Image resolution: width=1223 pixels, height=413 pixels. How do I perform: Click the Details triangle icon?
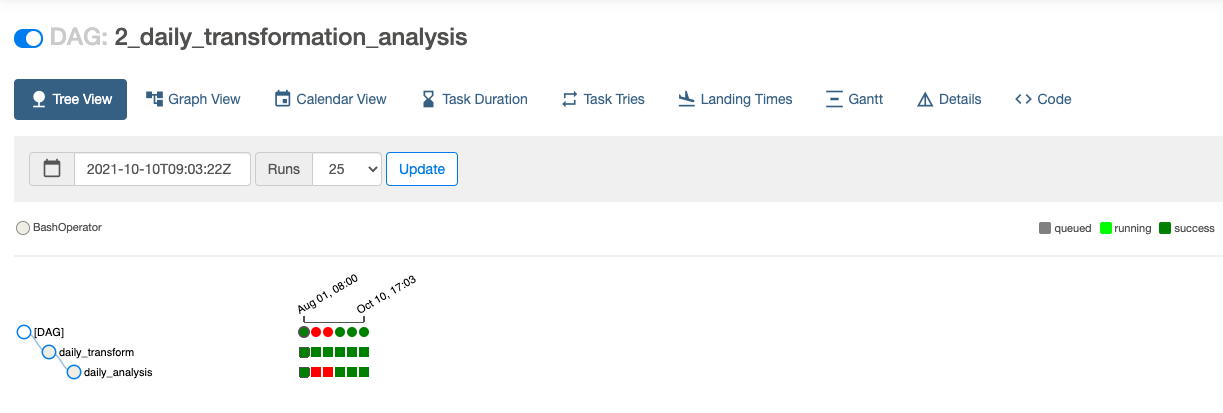pos(924,99)
